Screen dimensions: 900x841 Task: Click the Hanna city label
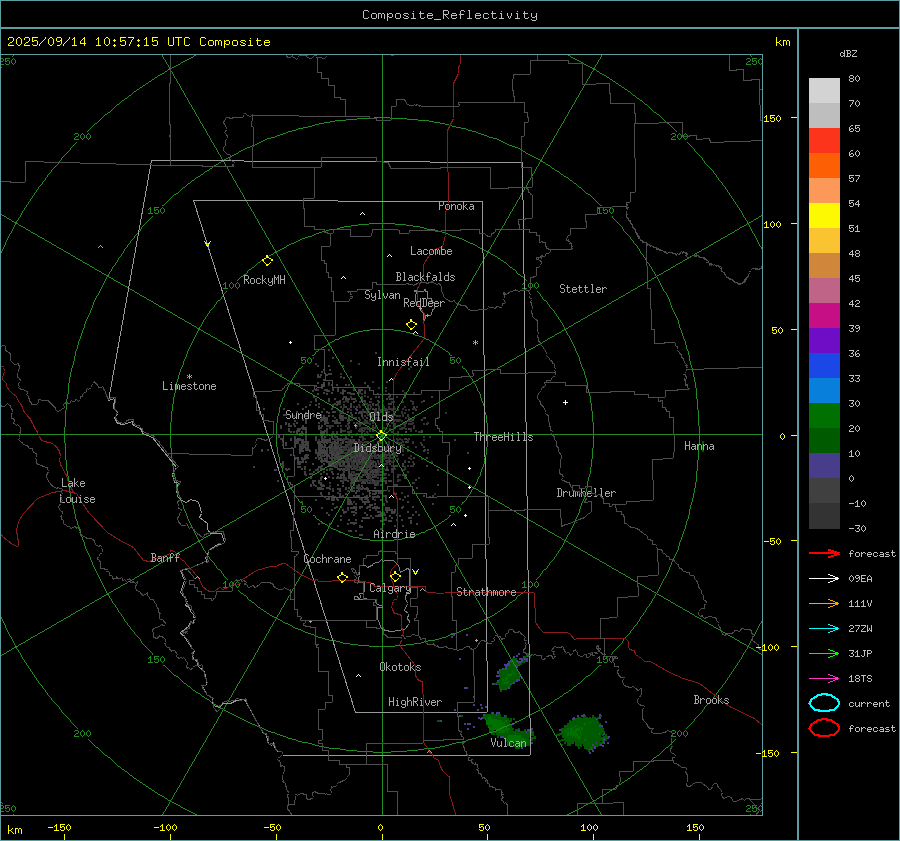point(699,446)
